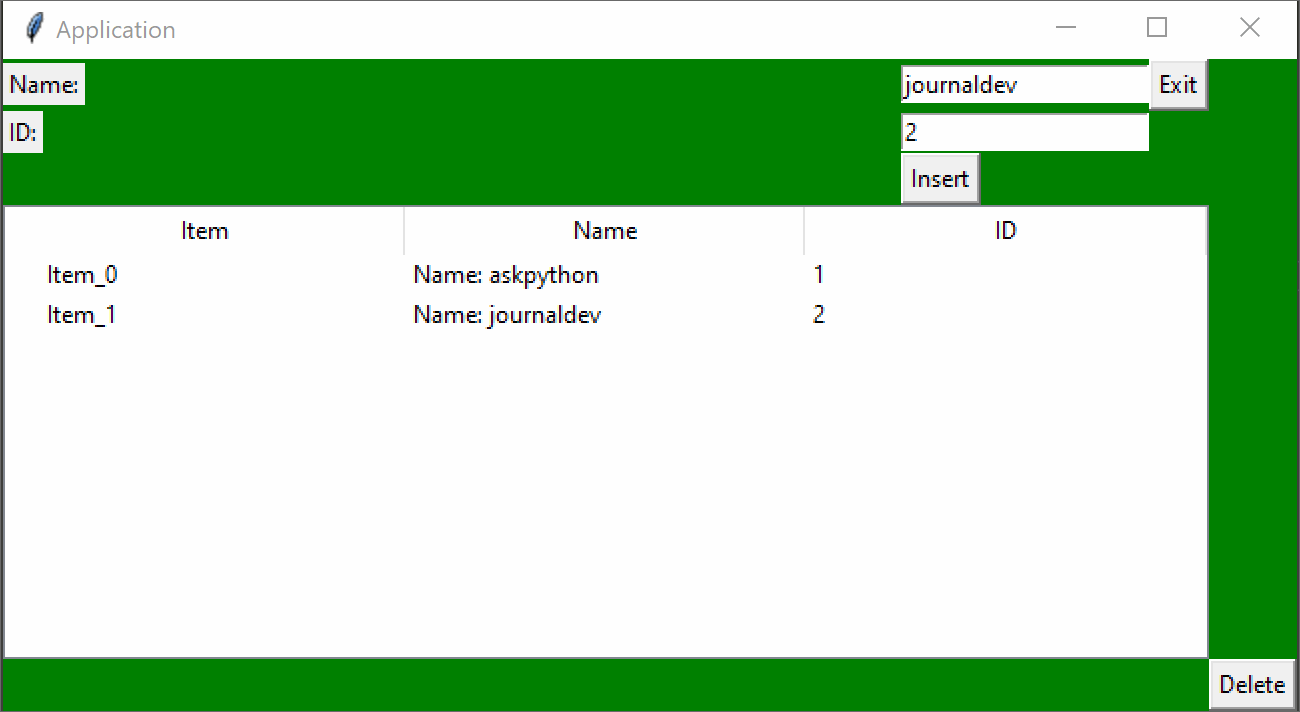The width and height of the screenshot is (1300, 712).
Task: Click the name field containing journaldev
Action: coord(1024,84)
